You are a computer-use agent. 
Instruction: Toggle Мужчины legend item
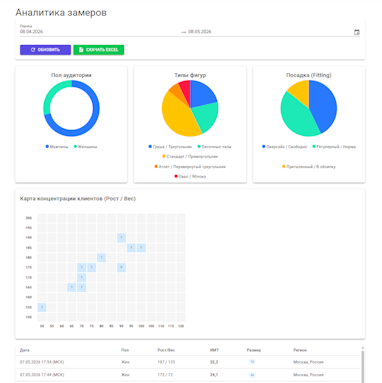(x=57, y=147)
